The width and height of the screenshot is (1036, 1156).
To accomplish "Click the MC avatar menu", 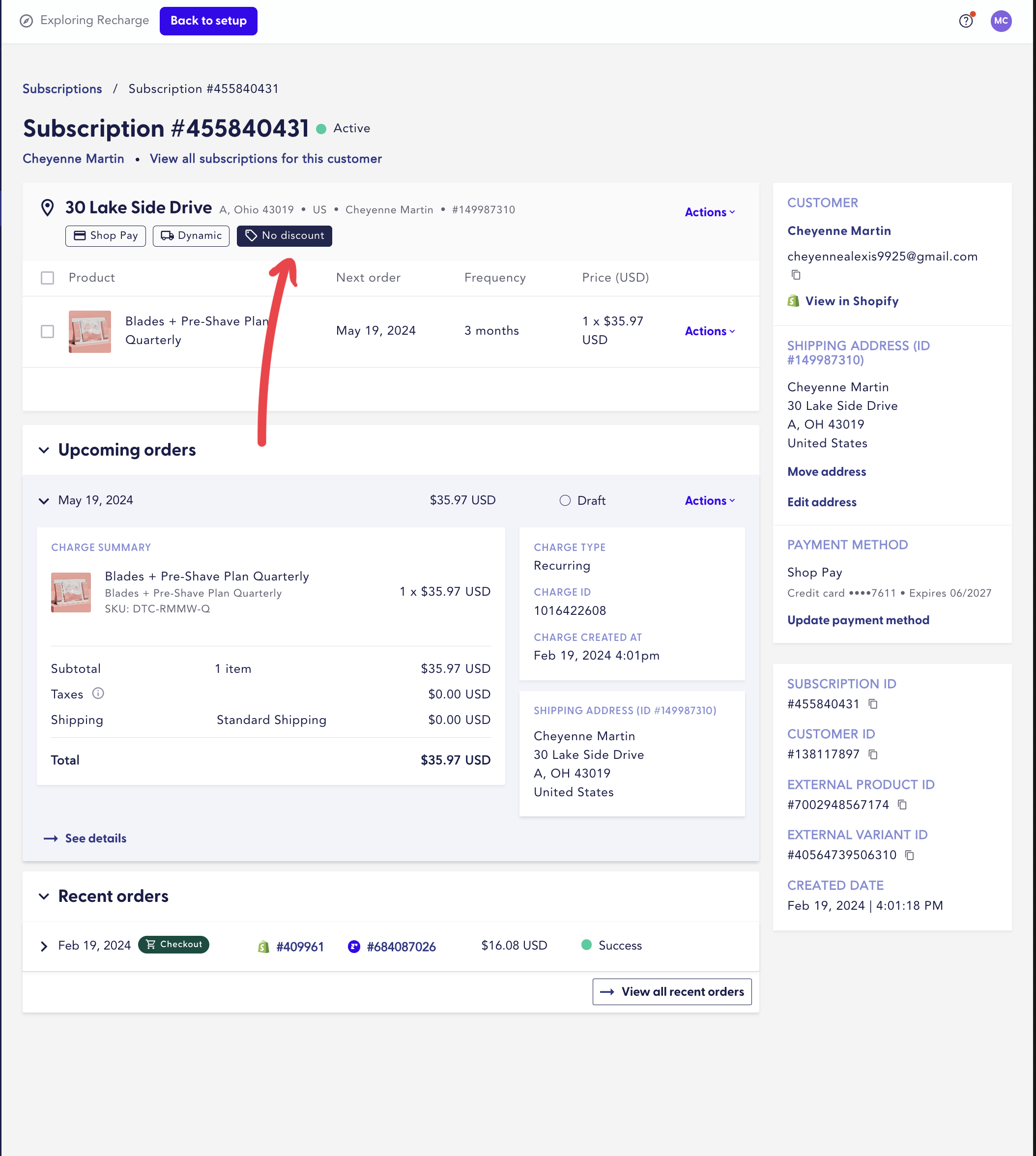I will click(1001, 21).
